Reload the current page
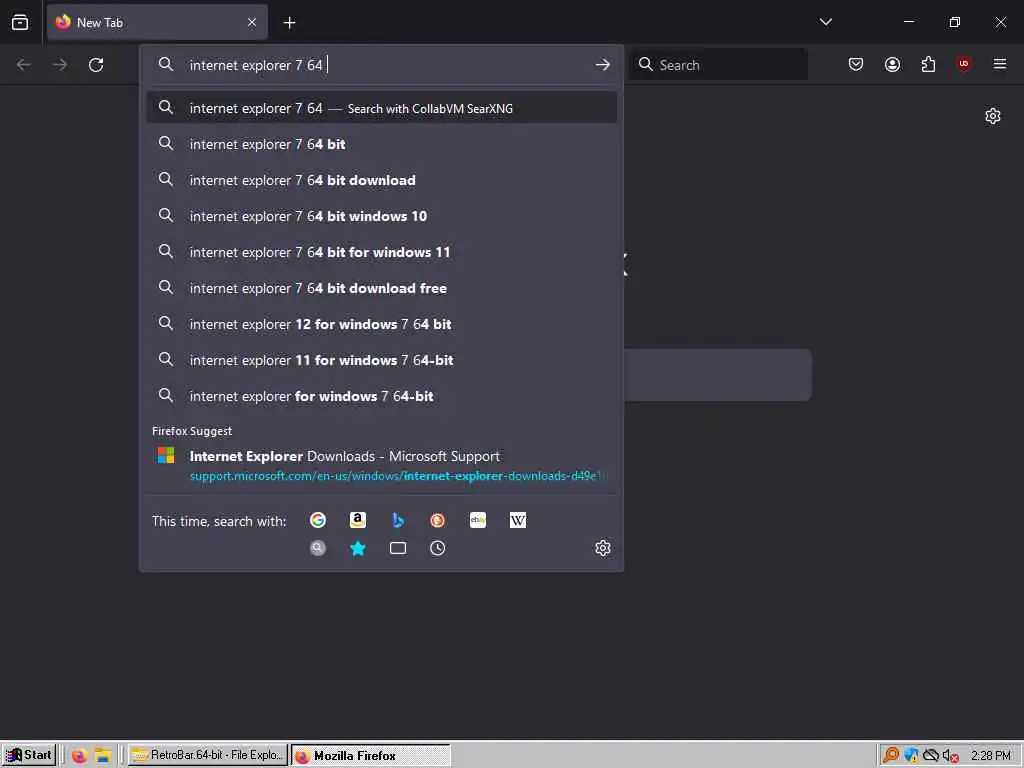This screenshot has width=1024, height=768. point(96,65)
